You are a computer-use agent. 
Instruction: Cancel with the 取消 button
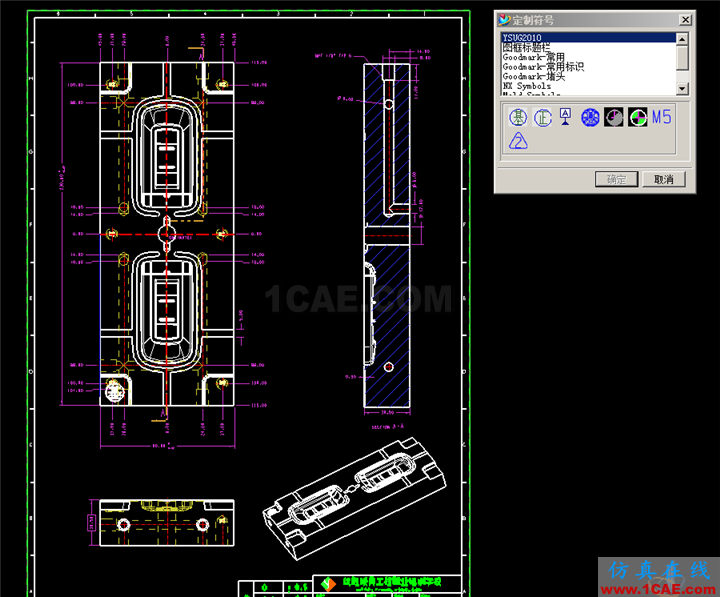(664, 179)
